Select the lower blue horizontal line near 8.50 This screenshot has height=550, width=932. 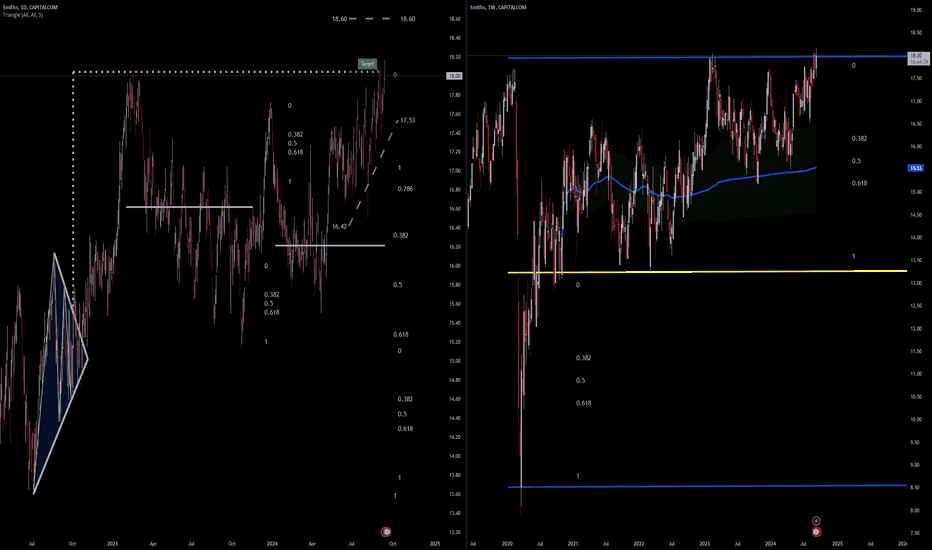point(707,486)
